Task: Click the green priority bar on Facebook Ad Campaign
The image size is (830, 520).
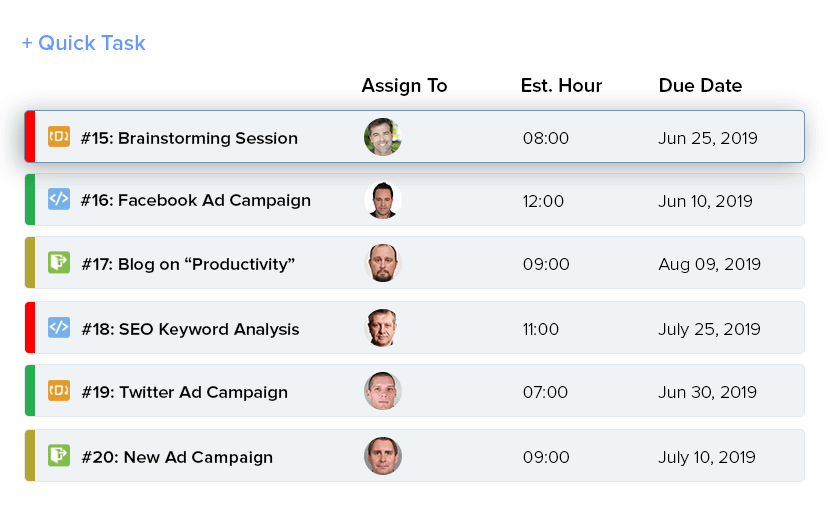Action: pyautogui.click(x=30, y=200)
